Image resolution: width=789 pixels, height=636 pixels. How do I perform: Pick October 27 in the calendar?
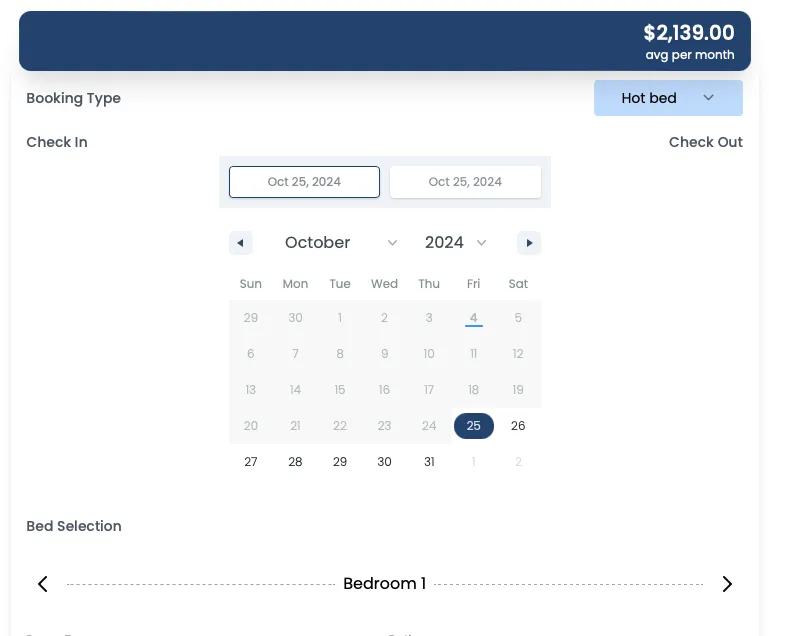coord(251,462)
